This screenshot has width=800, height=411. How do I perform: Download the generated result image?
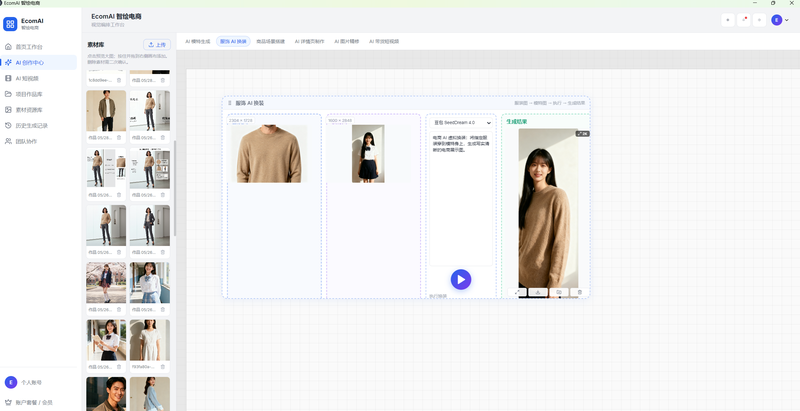coord(538,292)
